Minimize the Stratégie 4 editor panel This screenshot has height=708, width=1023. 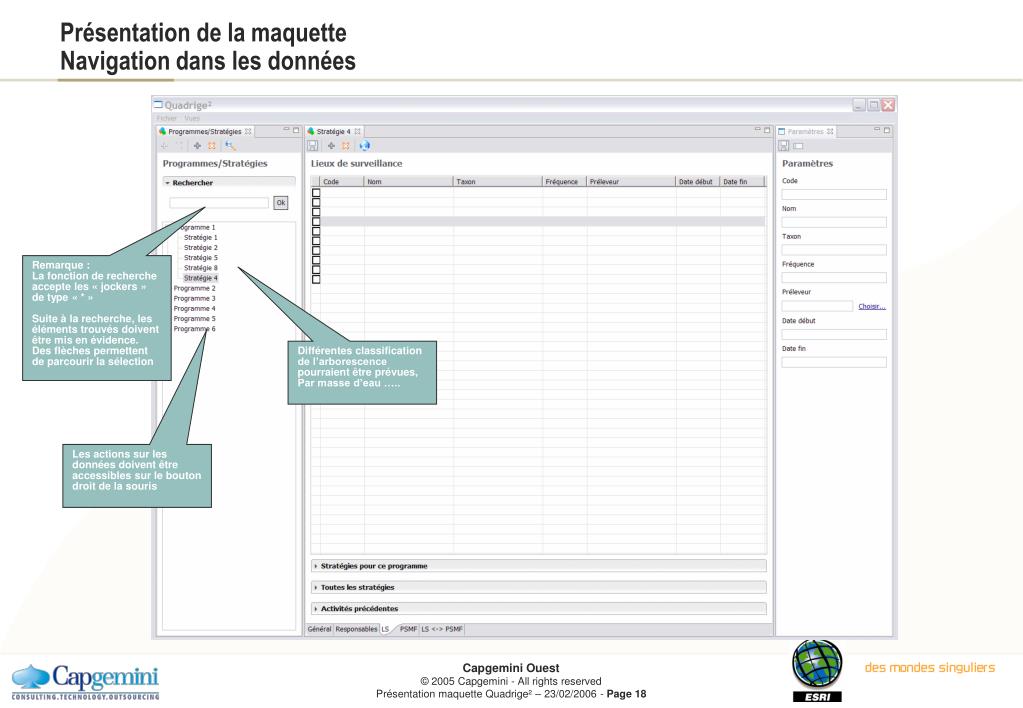(x=757, y=130)
